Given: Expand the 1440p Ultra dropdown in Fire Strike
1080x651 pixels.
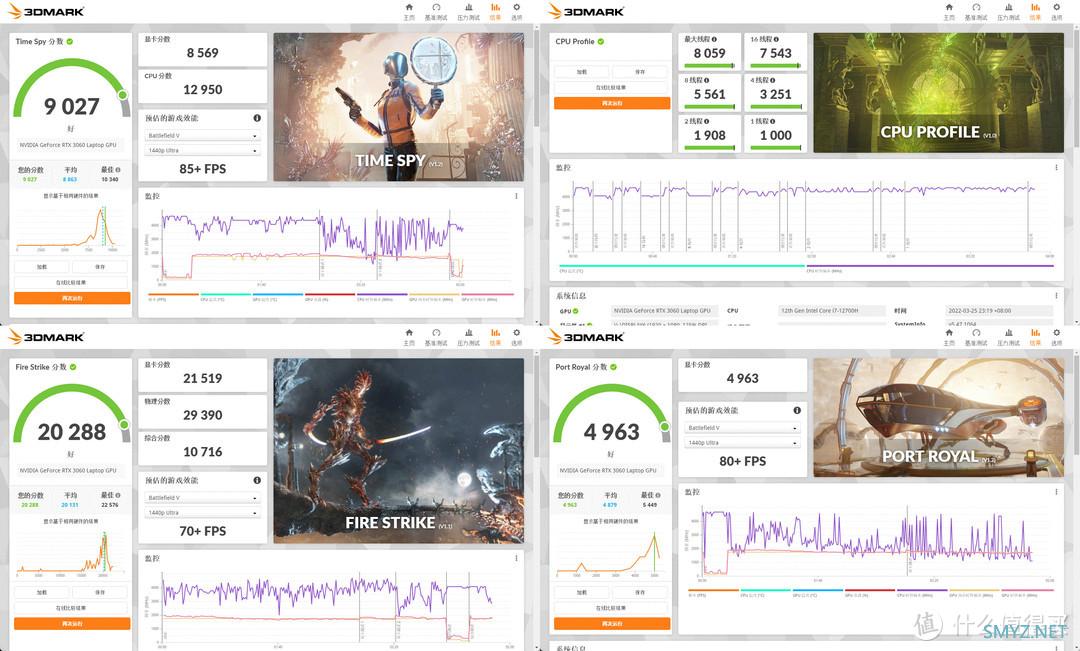Looking at the screenshot, I should coord(202,513).
